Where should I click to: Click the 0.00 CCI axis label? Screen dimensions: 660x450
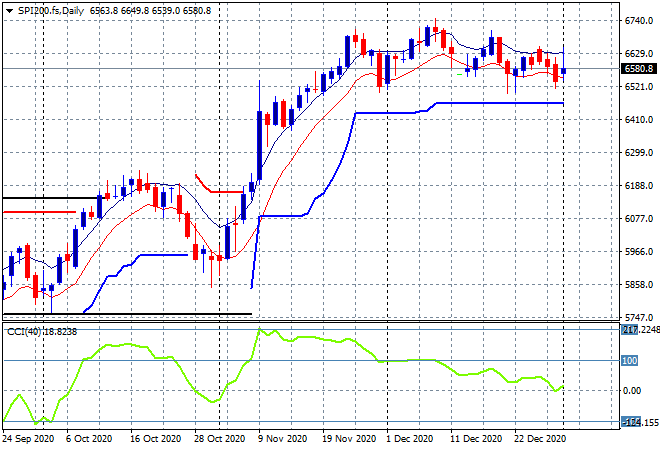coord(631,391)
